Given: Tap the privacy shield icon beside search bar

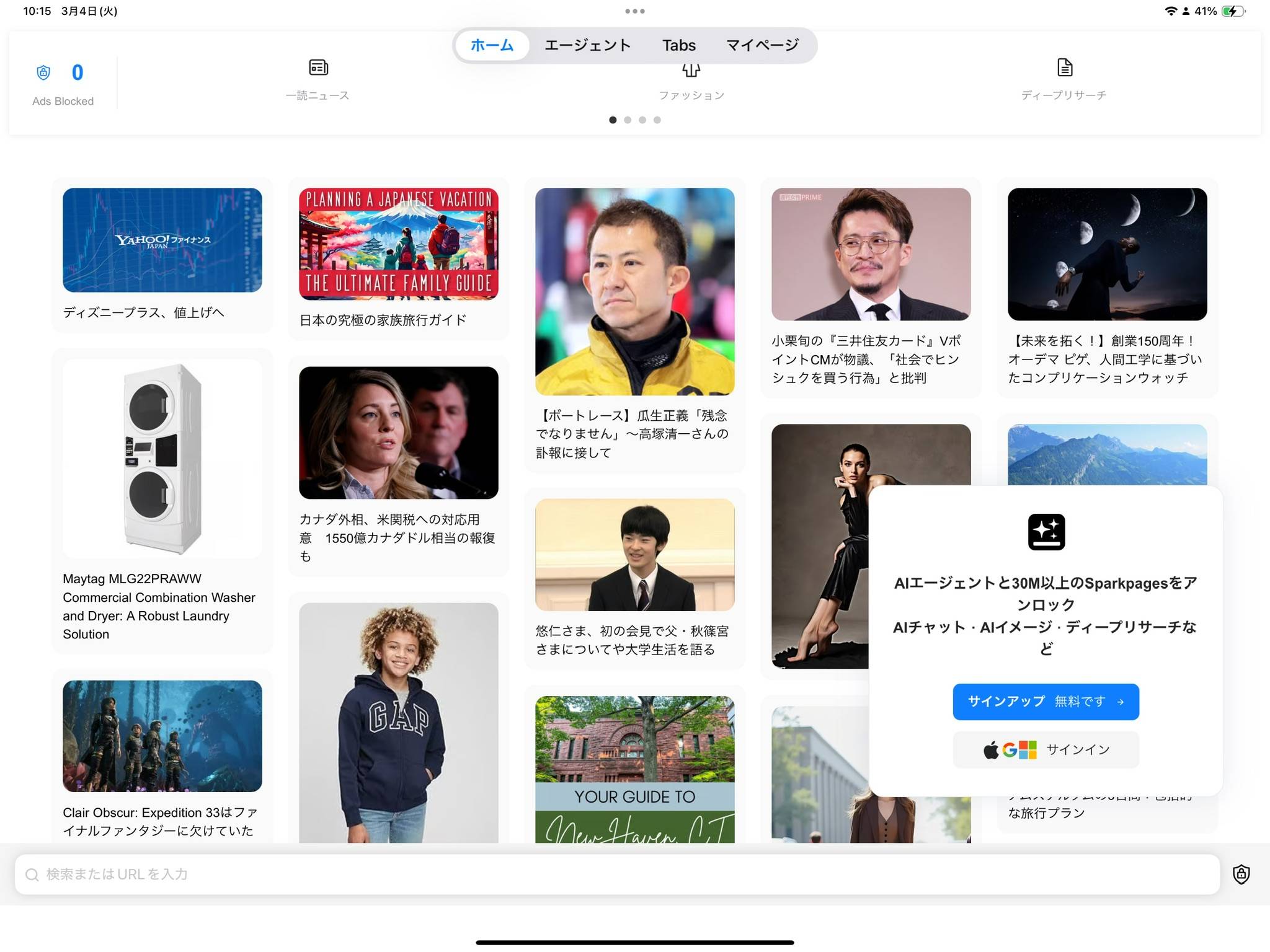Looking at the screenshot, I should (x=1241, y=874).
